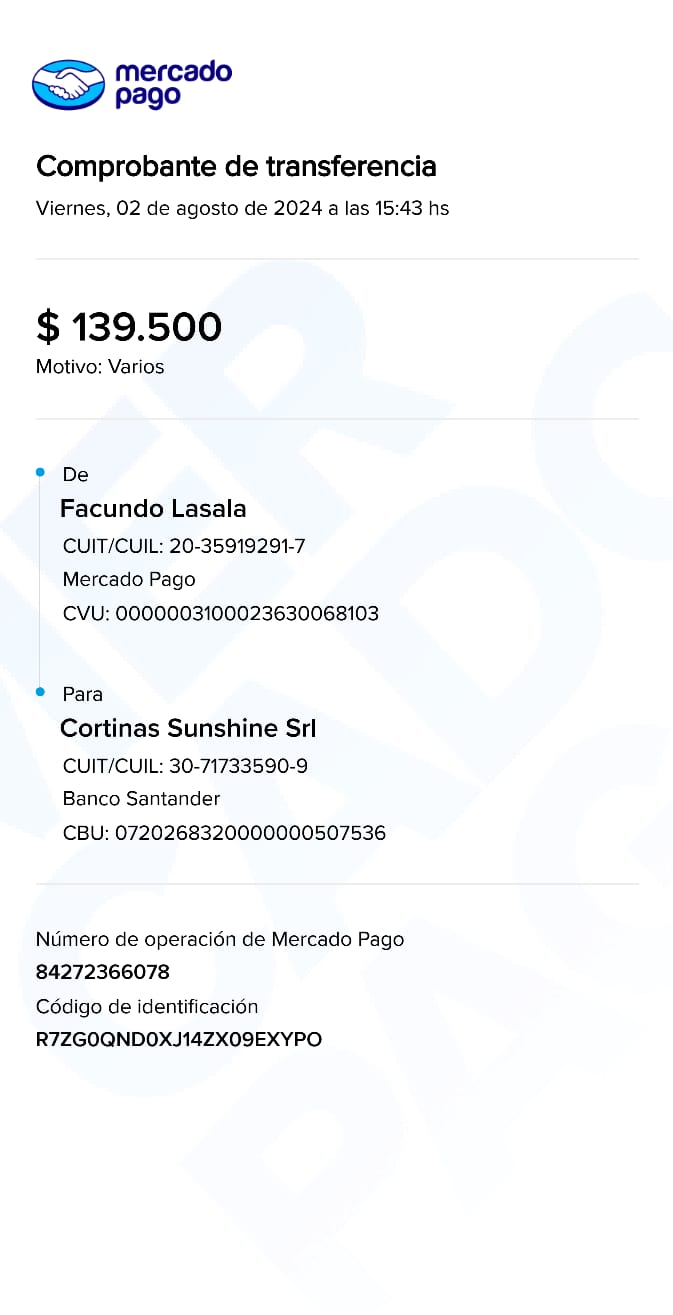Image resolution: width=673 pixels, height=1315 pixels.
Task: Click the blue dot beside De
Action: click(40, 472)
